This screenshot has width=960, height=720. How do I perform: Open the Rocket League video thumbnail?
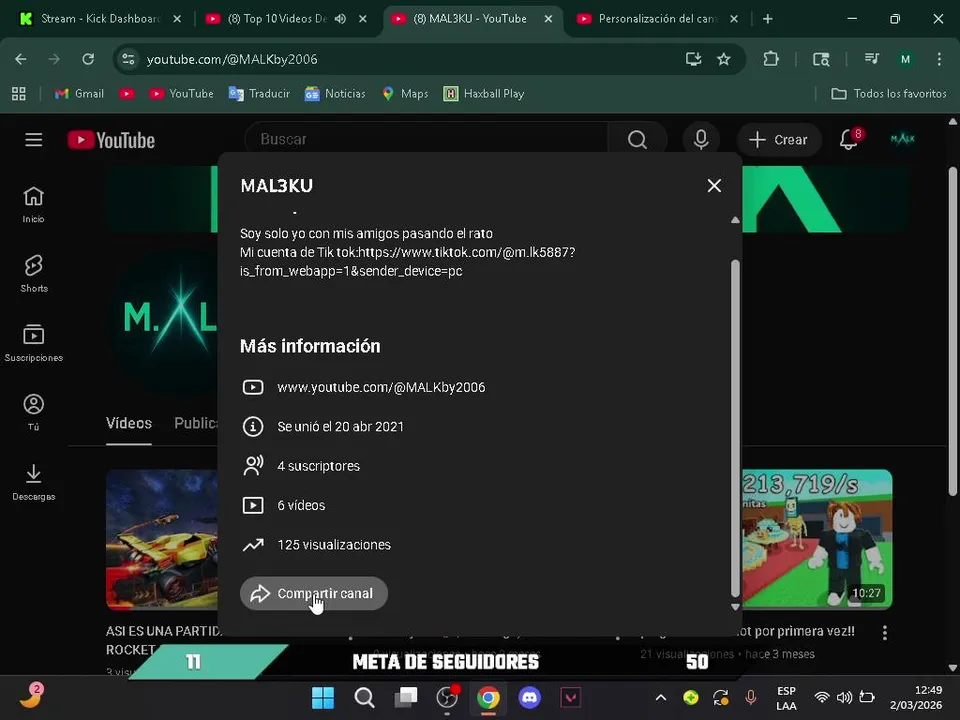[162, 539]
